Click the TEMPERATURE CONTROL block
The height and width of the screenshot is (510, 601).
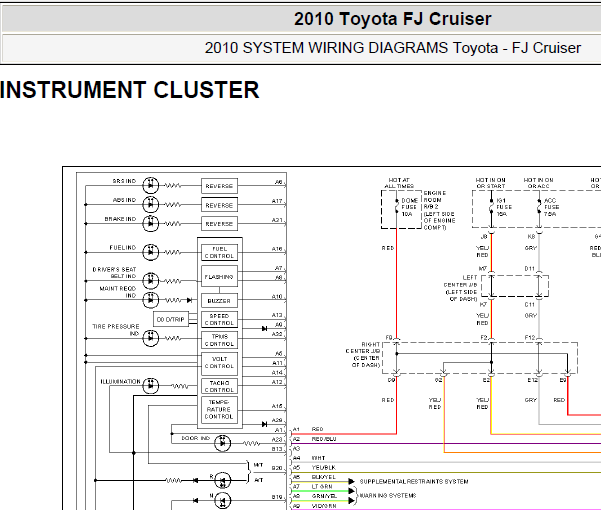click(x=219, y=410)
